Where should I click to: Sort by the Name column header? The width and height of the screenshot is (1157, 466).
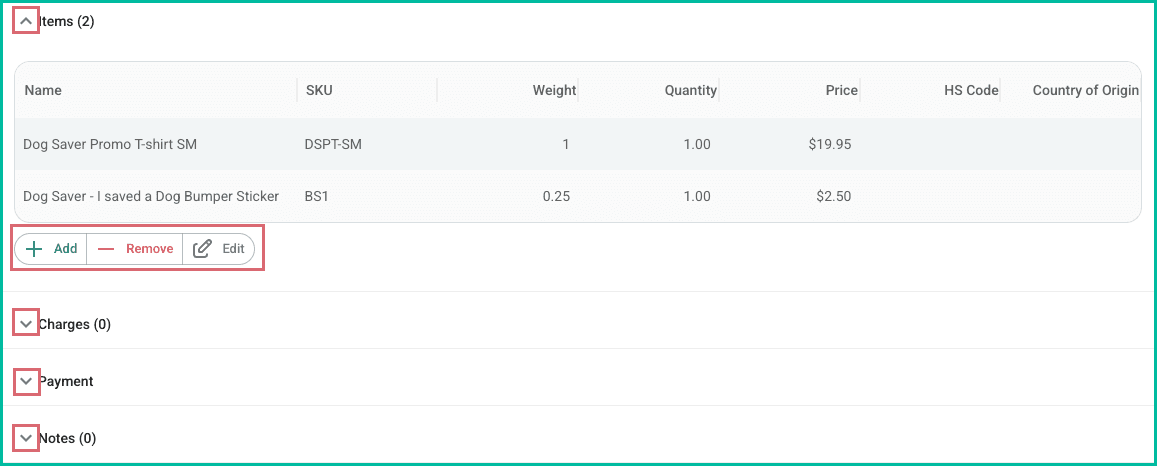(43, 90)
